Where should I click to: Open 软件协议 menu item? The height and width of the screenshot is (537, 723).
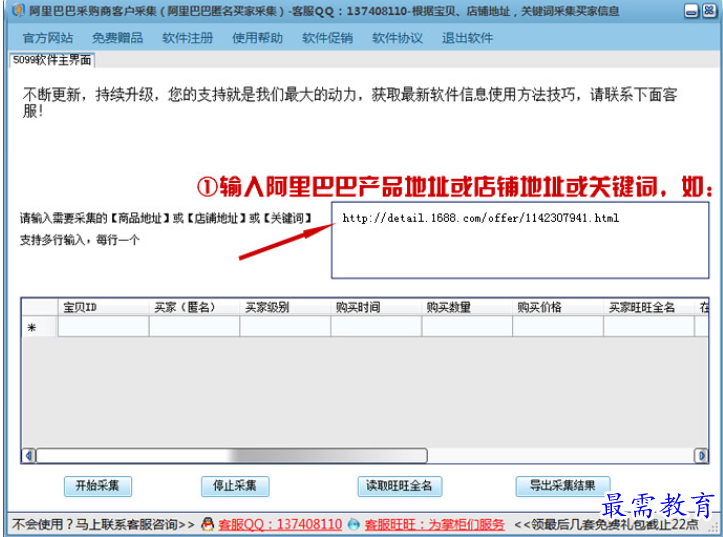pos(397,38)
